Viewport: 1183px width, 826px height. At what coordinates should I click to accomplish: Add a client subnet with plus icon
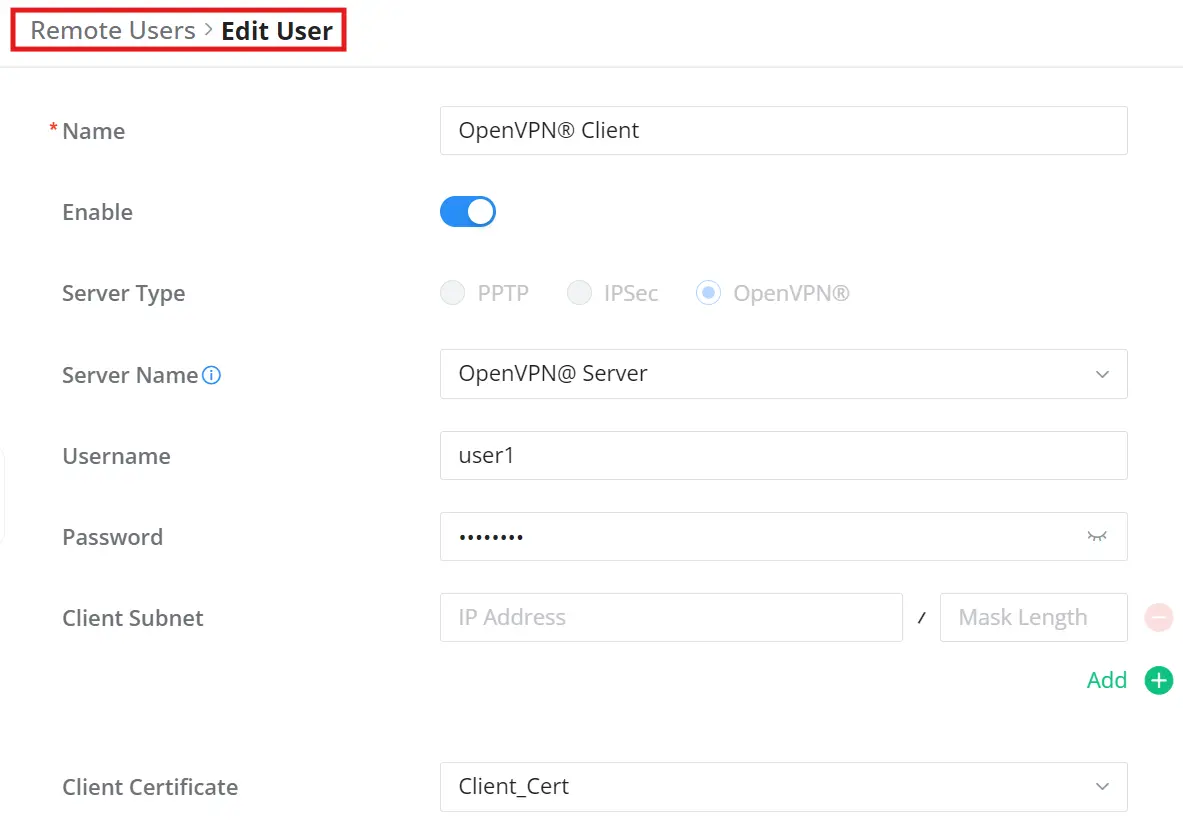tap(1158, 680)
